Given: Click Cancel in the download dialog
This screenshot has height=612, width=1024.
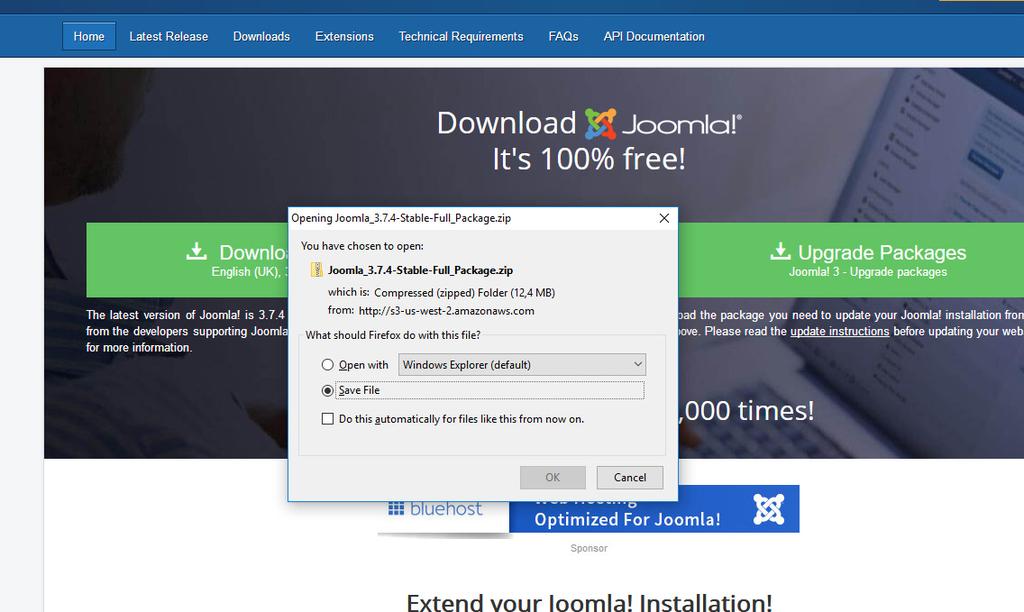Looking at the screenshot, I should click(x=630, y=477).
